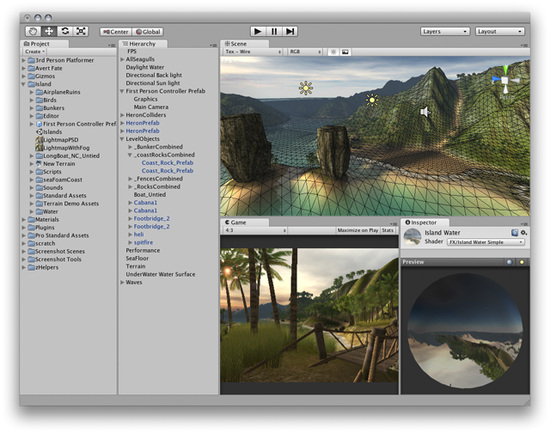Select the LightmapWithFog texture icon
The height and width of the screenshot is (433, 550).
click(39, 148)
